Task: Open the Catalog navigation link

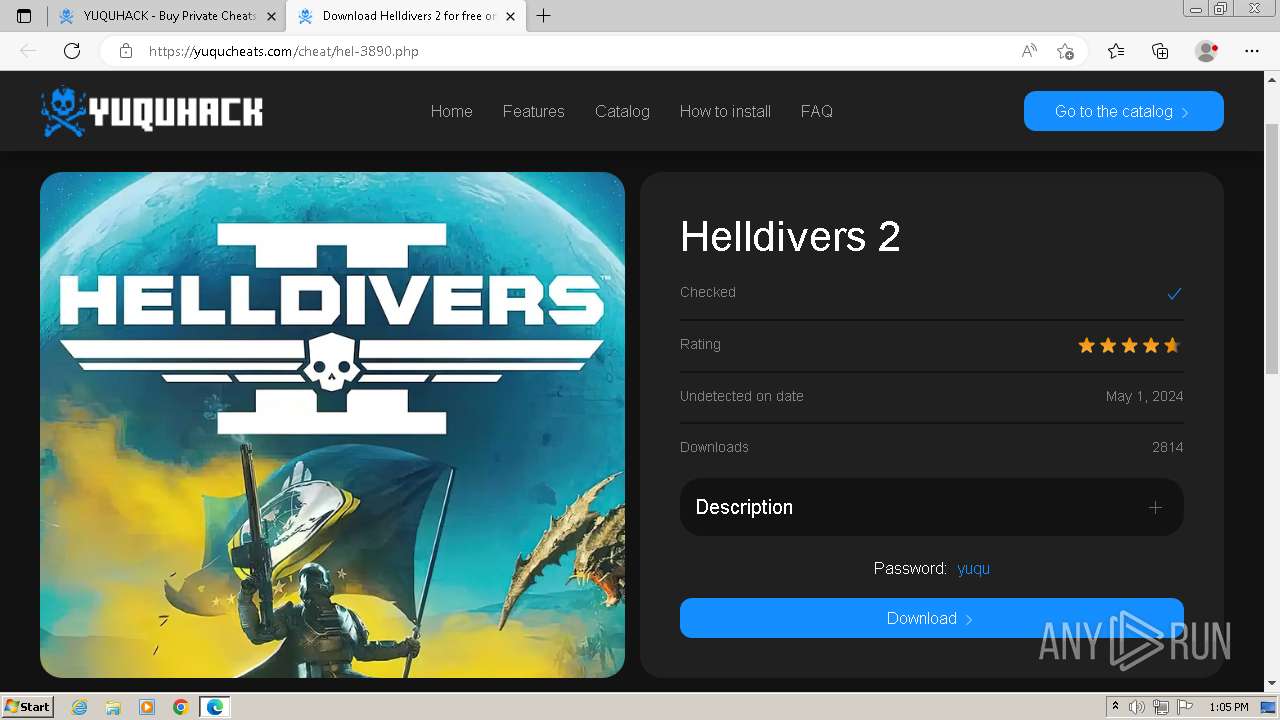Action: (622, 111)
